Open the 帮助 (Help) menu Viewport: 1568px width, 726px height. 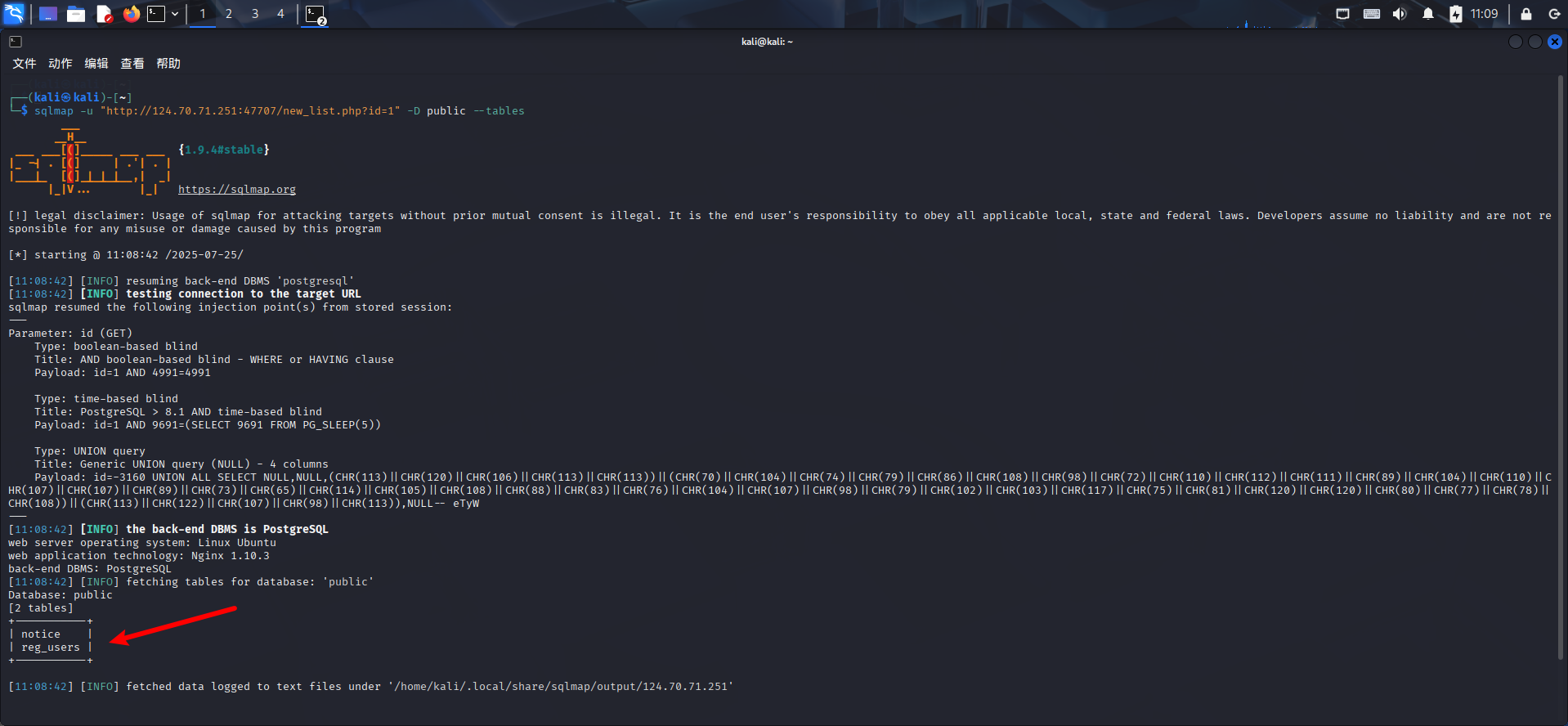click(x=168, y=64)
